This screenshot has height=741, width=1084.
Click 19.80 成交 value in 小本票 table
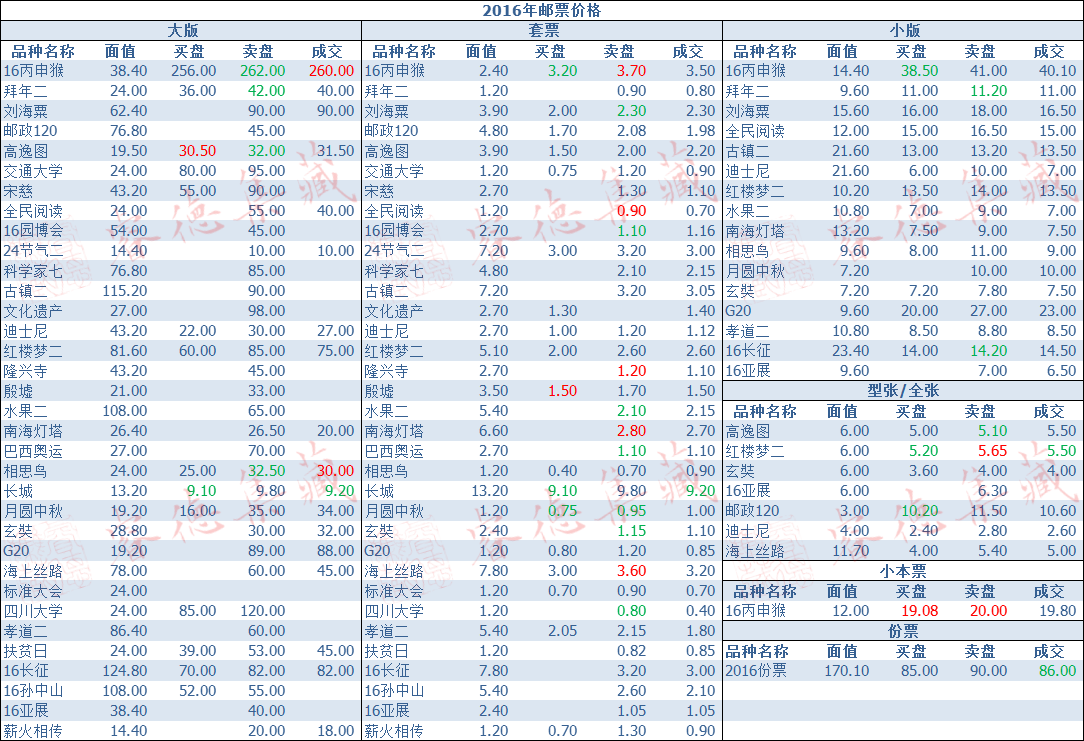click(x=1058, y=611)
